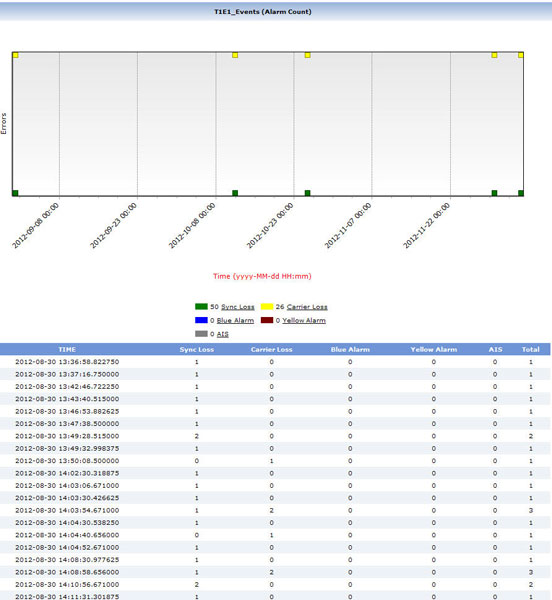Viewport: 552px width, 600px height.
Task: Select row 2012-08-30 14:08:58.656000
Action: point(275,572)
